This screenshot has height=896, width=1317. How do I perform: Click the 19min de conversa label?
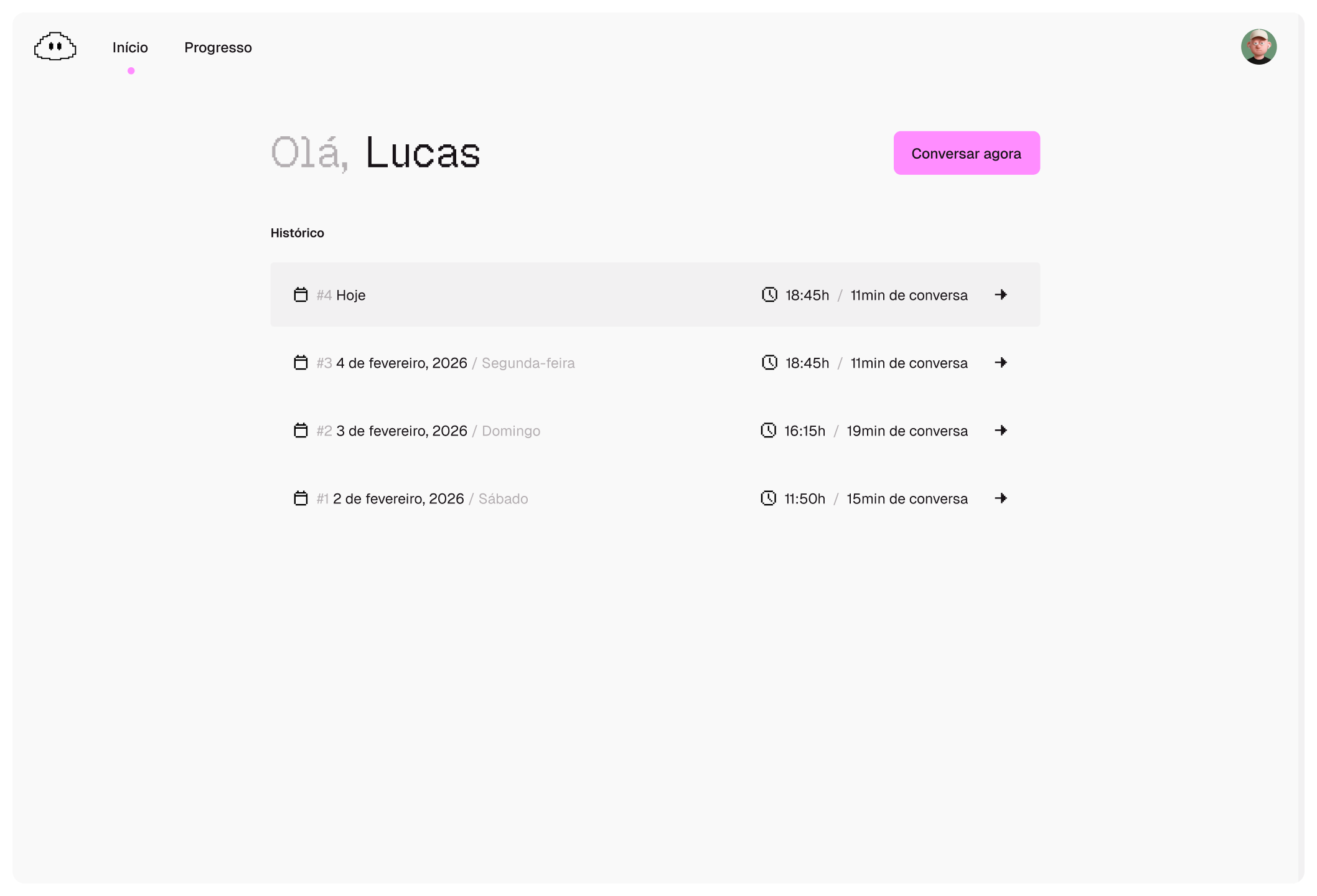pos(907,431)
